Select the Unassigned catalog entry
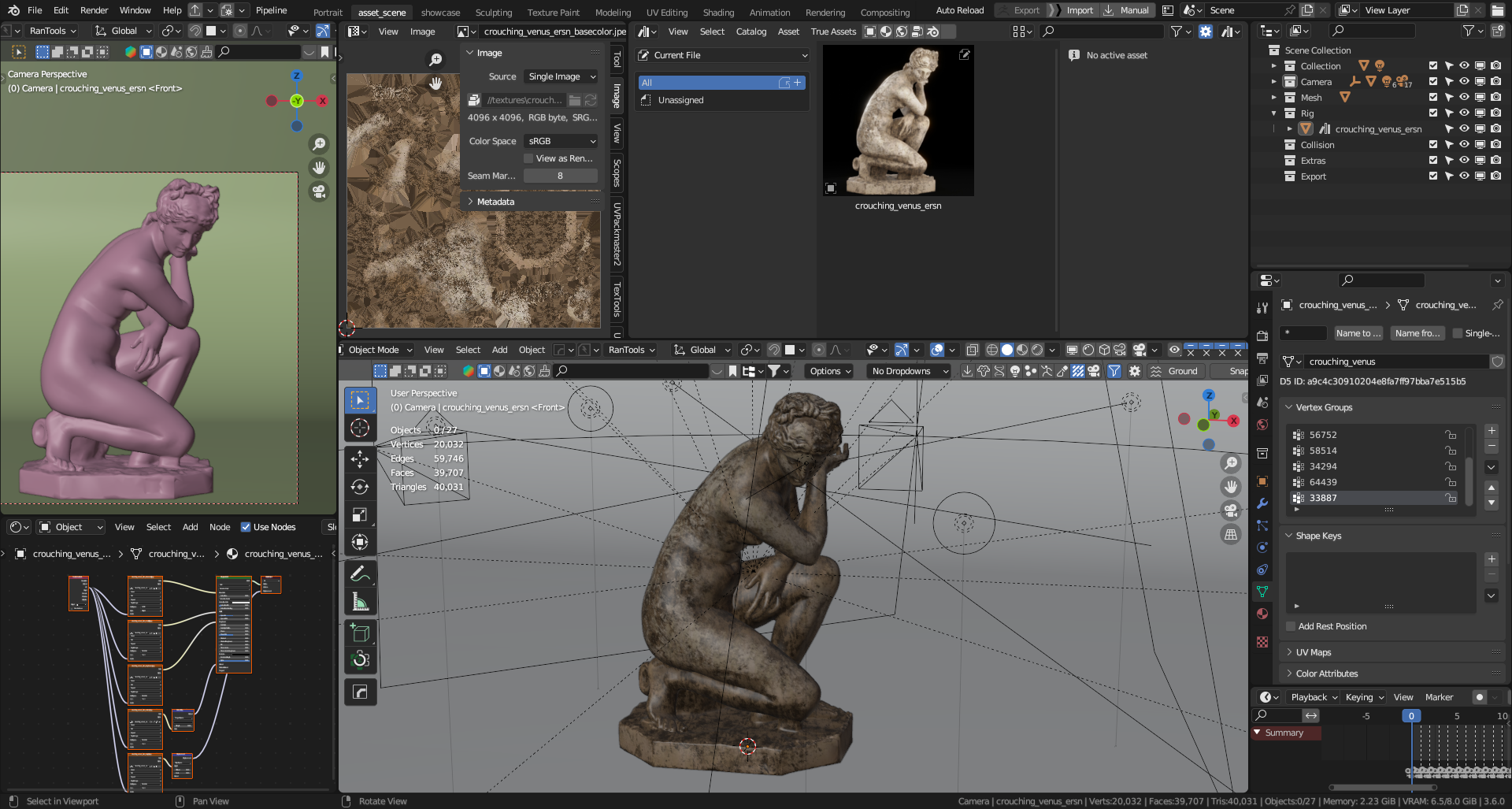 (721, 100)
